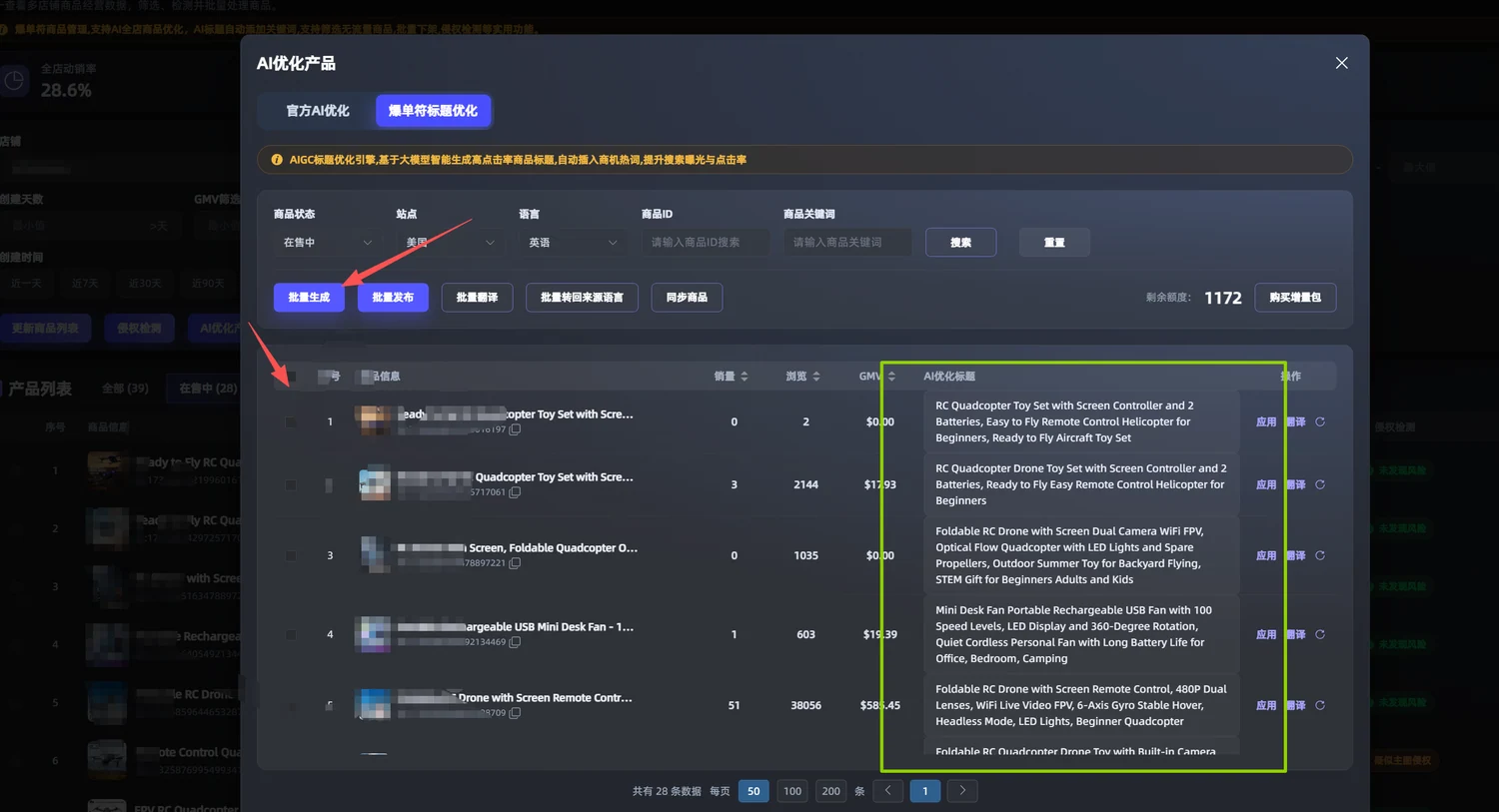Focus the 商品关键词 input field
Image resolution: width=1499 pixels, height=812 pixels.
(847, 243)
